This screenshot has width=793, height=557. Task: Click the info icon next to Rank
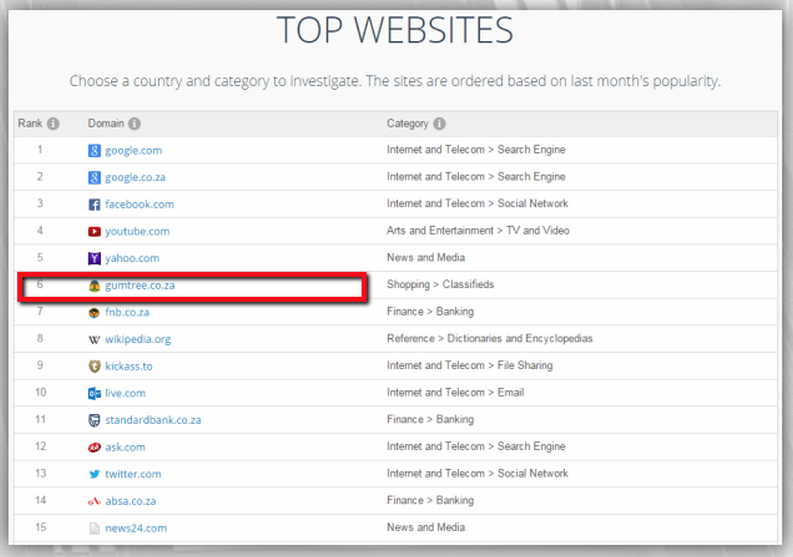pyautogui.click(x=53, y=123)
